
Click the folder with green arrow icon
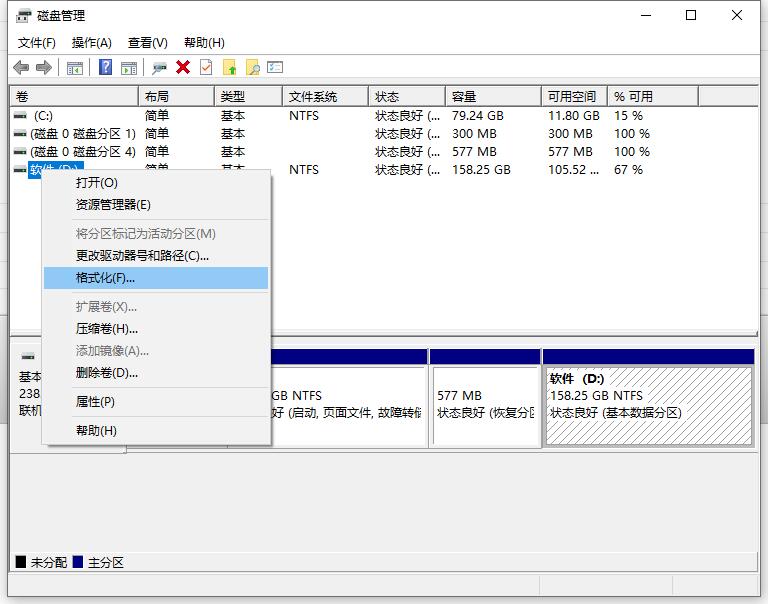tap(230, 67)
